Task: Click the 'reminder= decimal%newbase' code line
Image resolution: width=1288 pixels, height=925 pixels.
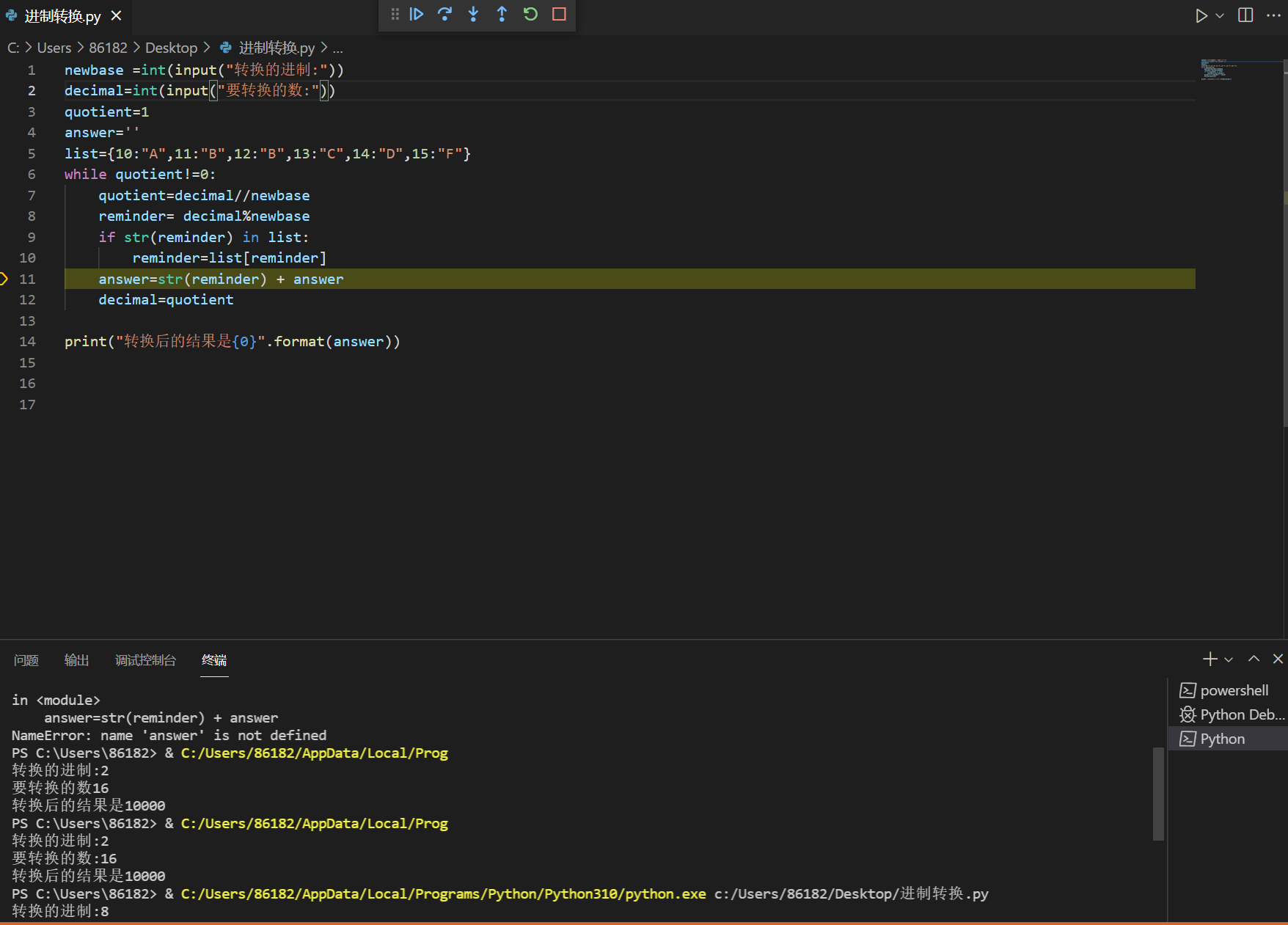Action: pos(204,216)
